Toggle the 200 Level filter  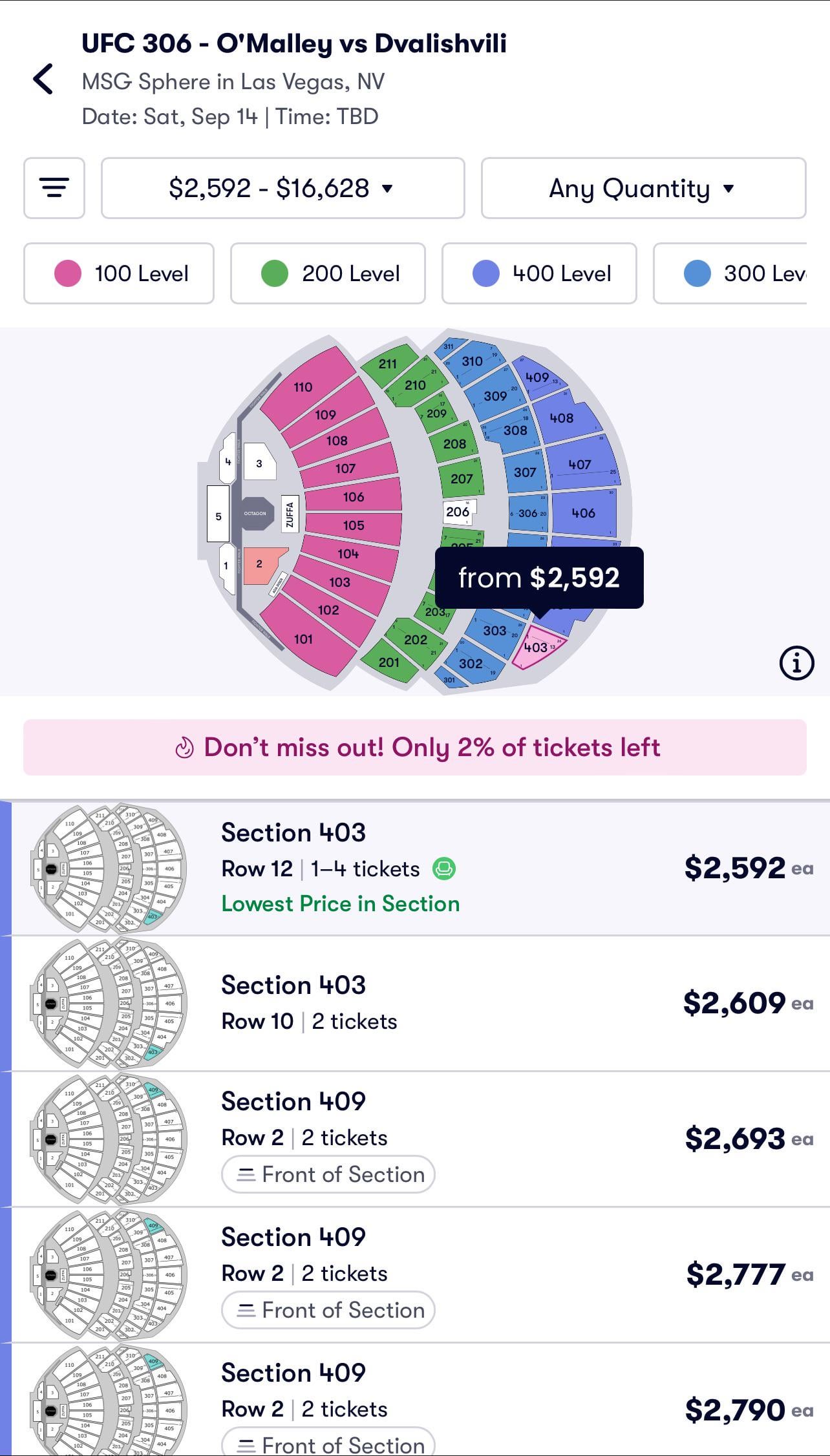[328, 273]
